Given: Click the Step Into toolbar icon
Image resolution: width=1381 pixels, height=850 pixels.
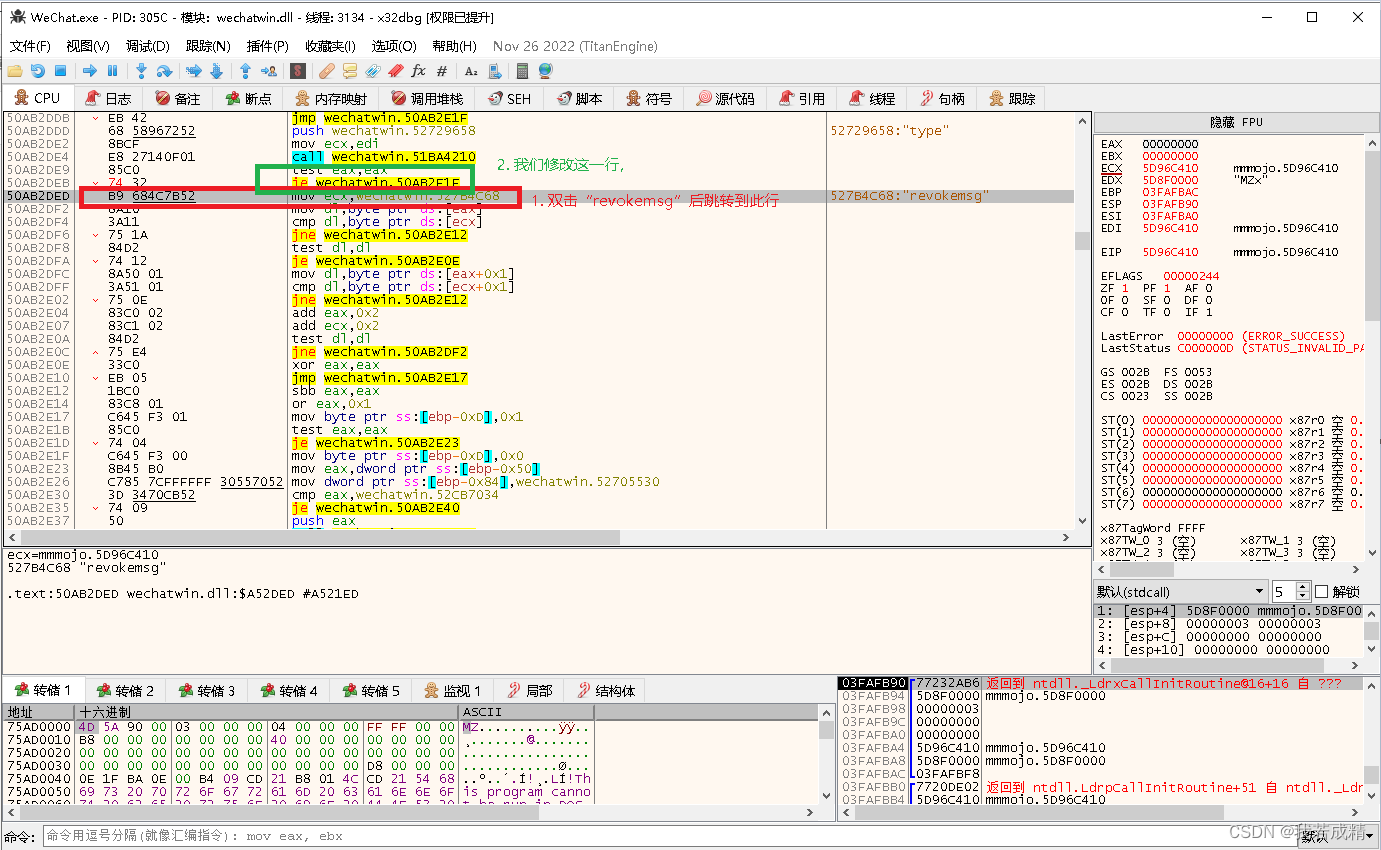Looking at the screenshot, I should tap(141, 71).
